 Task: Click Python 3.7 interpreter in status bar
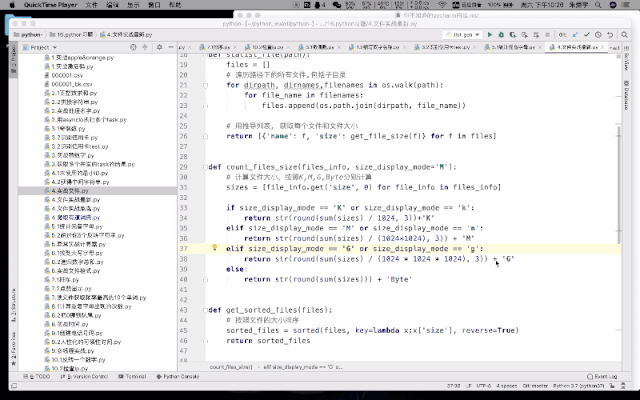(578, 386)
